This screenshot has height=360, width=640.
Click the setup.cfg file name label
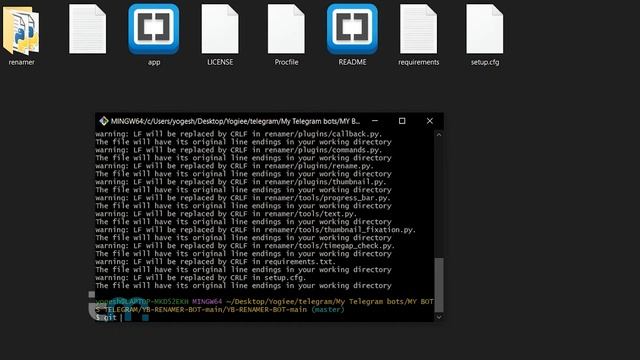coord(484,62)
